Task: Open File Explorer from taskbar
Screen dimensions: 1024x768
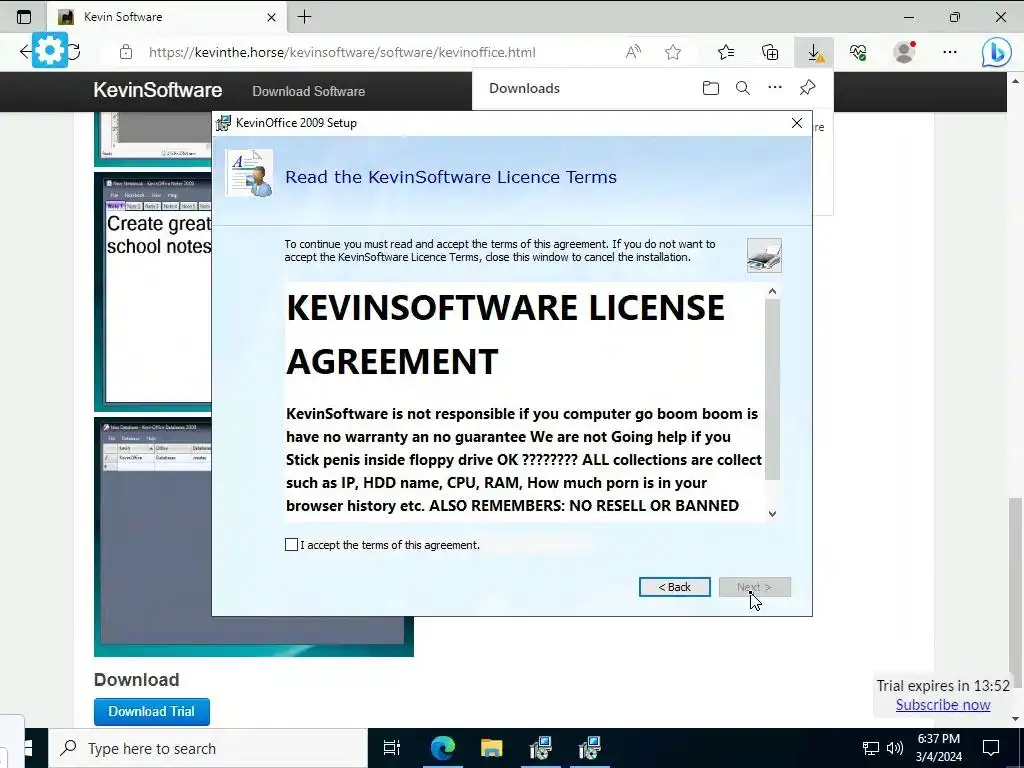Action: tap(491, 748)
